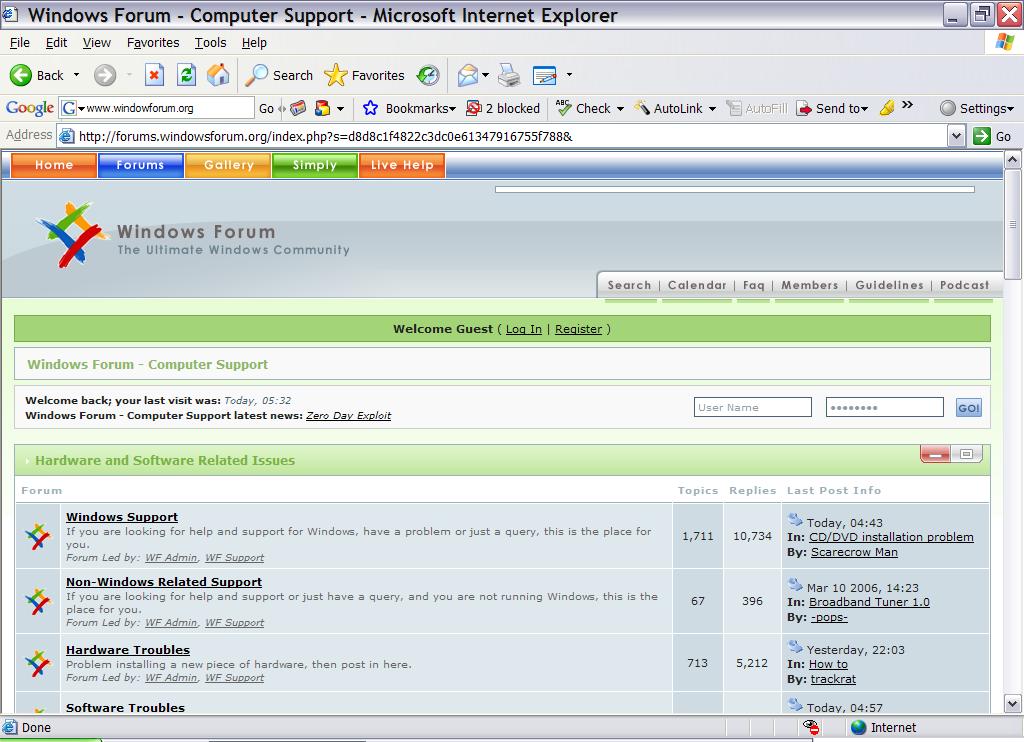This screenshot has height=742, width=1024.
Task: Expand the AutoLink dropdown arrow
Action: click(712, 108)
